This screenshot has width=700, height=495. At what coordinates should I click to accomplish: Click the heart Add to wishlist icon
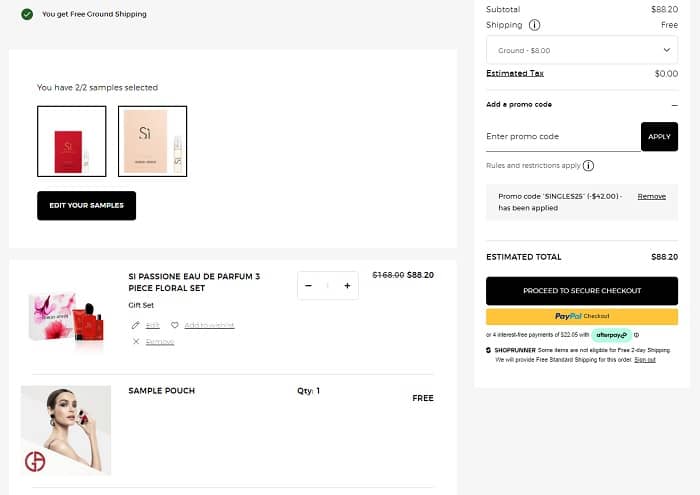point(174,325)
